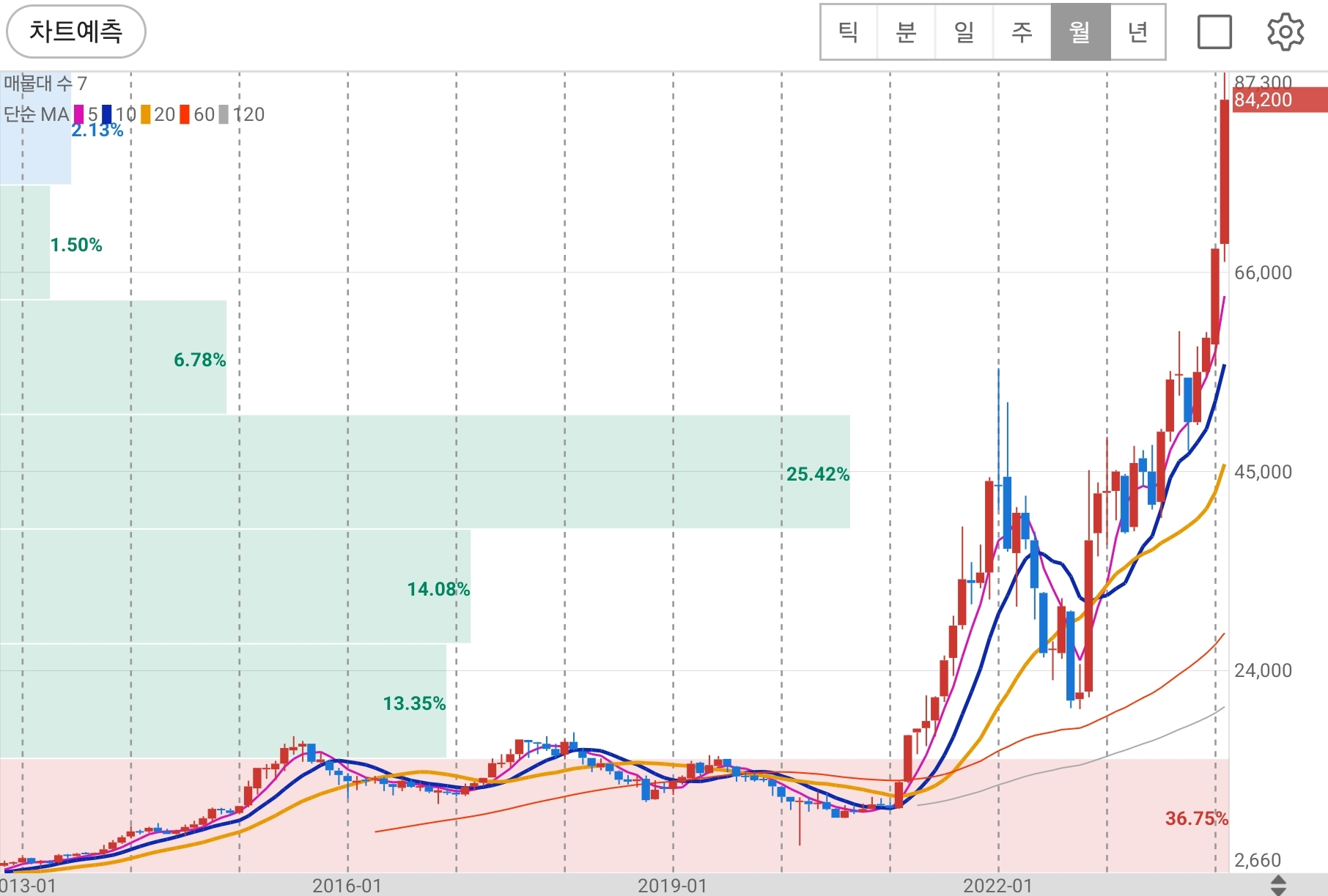Click the 2022-01 date axis label

click(x=997, y=885)
